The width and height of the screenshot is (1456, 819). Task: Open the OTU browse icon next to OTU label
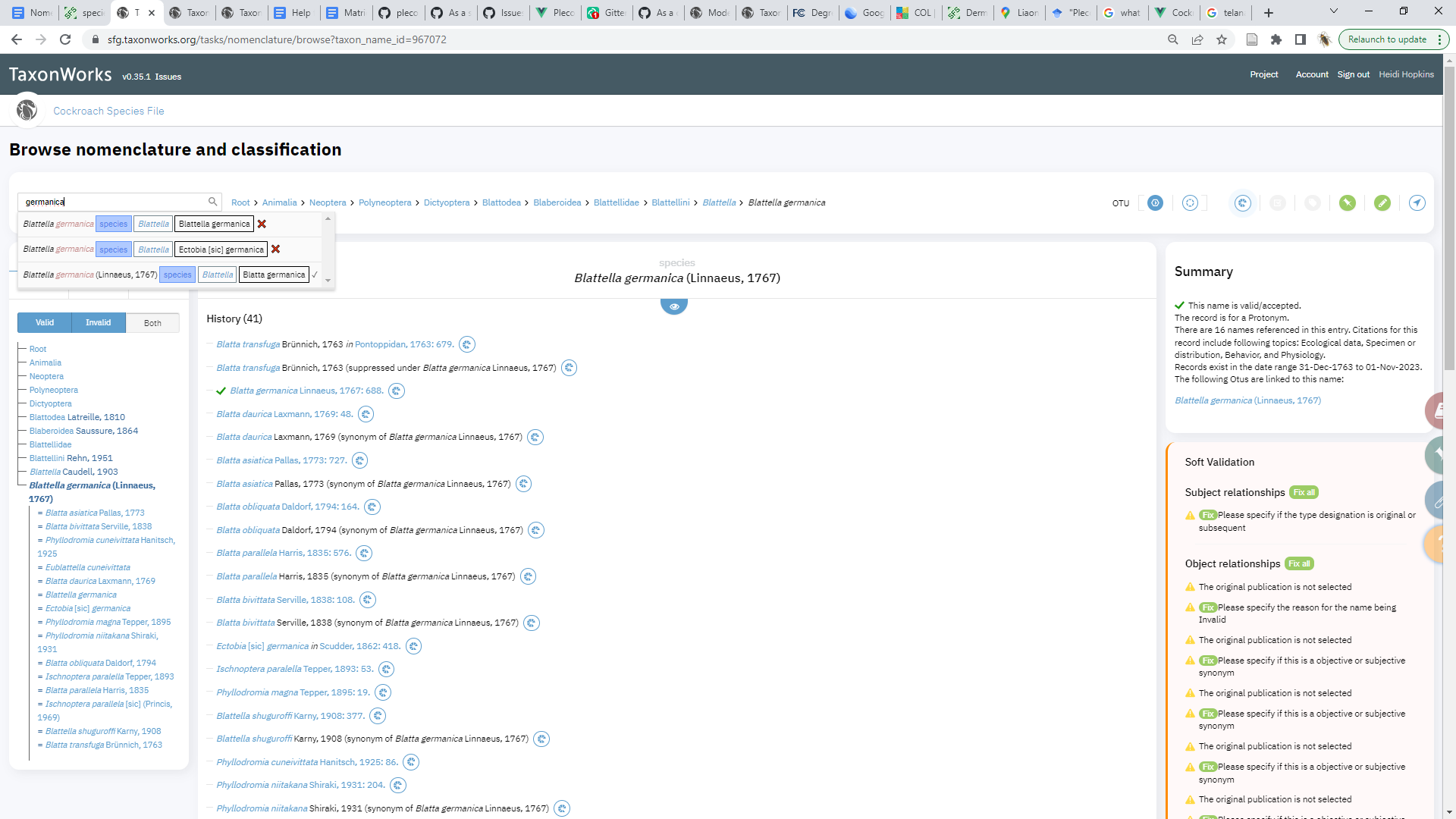pyautogui.click(x=1154, y=203)
